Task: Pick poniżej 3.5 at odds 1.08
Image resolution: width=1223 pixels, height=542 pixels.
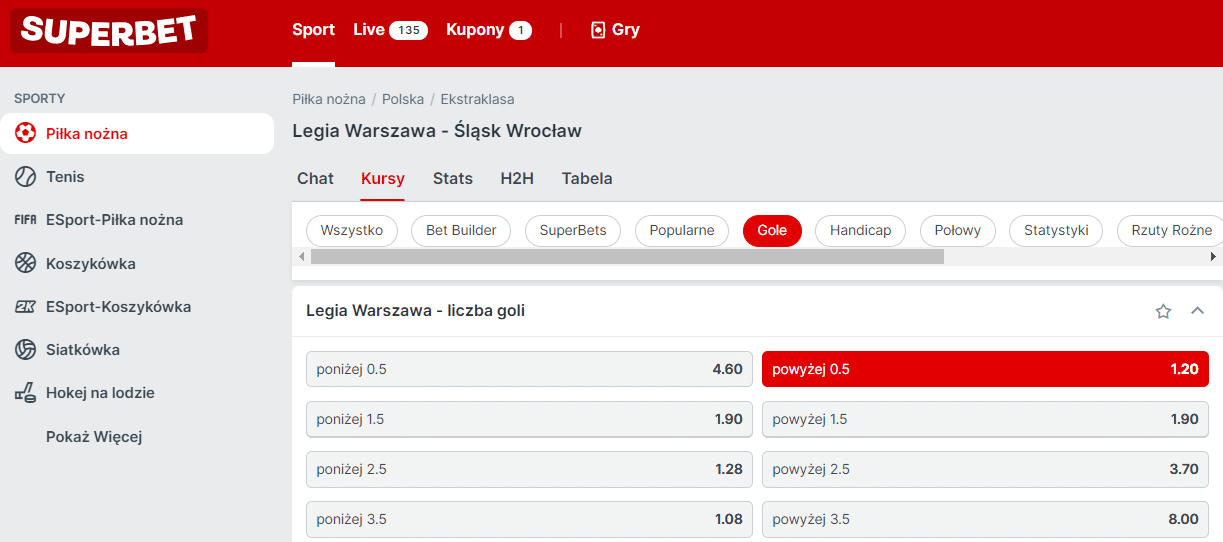Action: (529, 519)
